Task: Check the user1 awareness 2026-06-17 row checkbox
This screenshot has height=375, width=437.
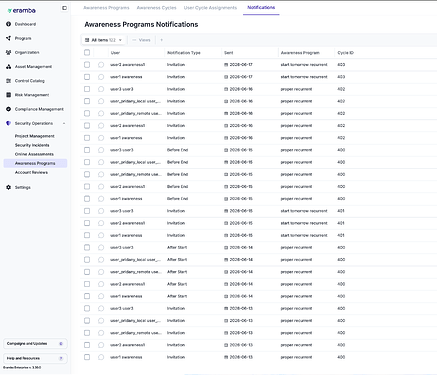Action: [x=87, y=77]
